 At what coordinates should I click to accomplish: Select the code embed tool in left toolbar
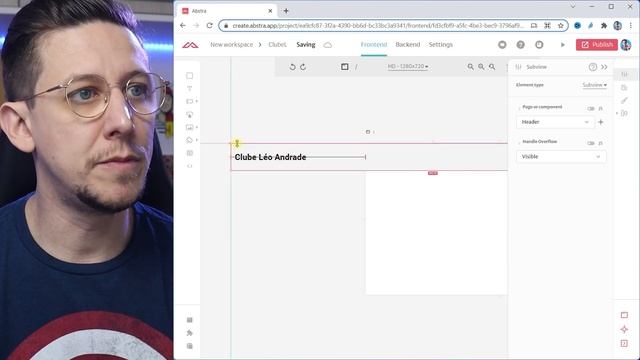coord(189,166)
